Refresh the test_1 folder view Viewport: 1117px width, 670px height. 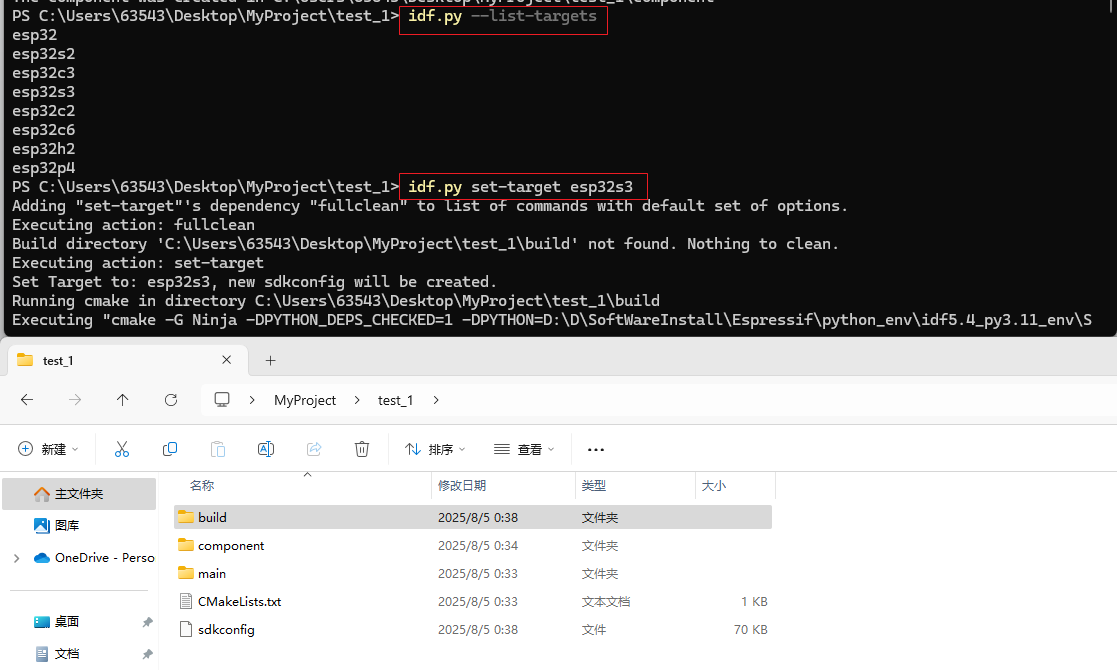(171, 400)
